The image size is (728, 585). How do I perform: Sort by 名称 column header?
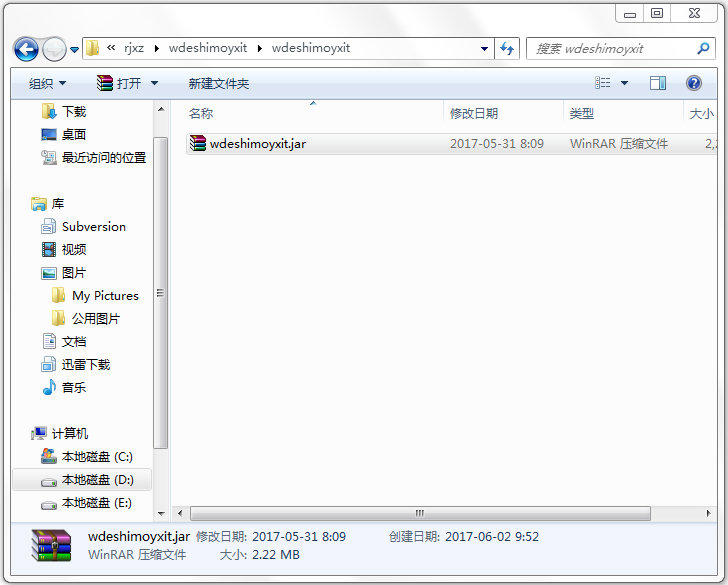(201, 113)
